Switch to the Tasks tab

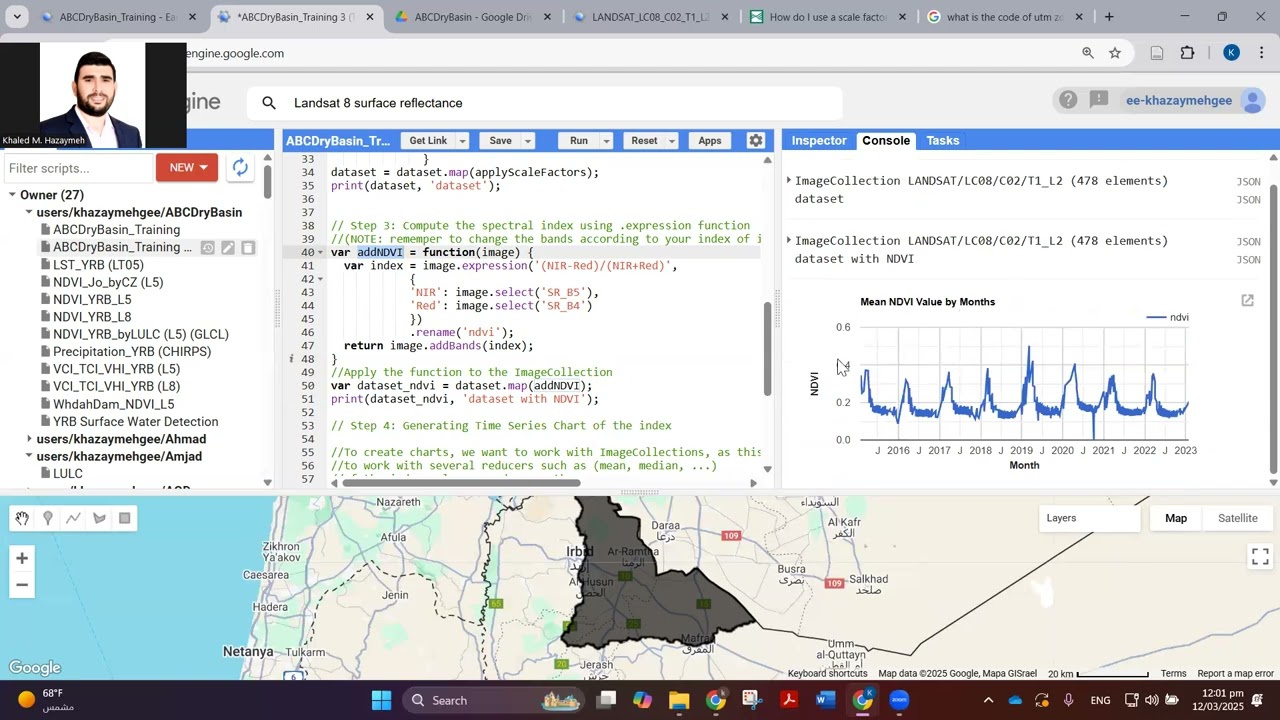tap(942, 141)
